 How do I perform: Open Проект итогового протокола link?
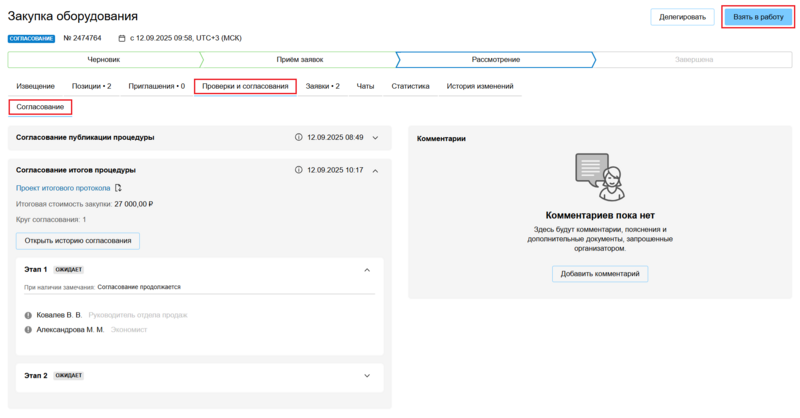click(63, 188)
